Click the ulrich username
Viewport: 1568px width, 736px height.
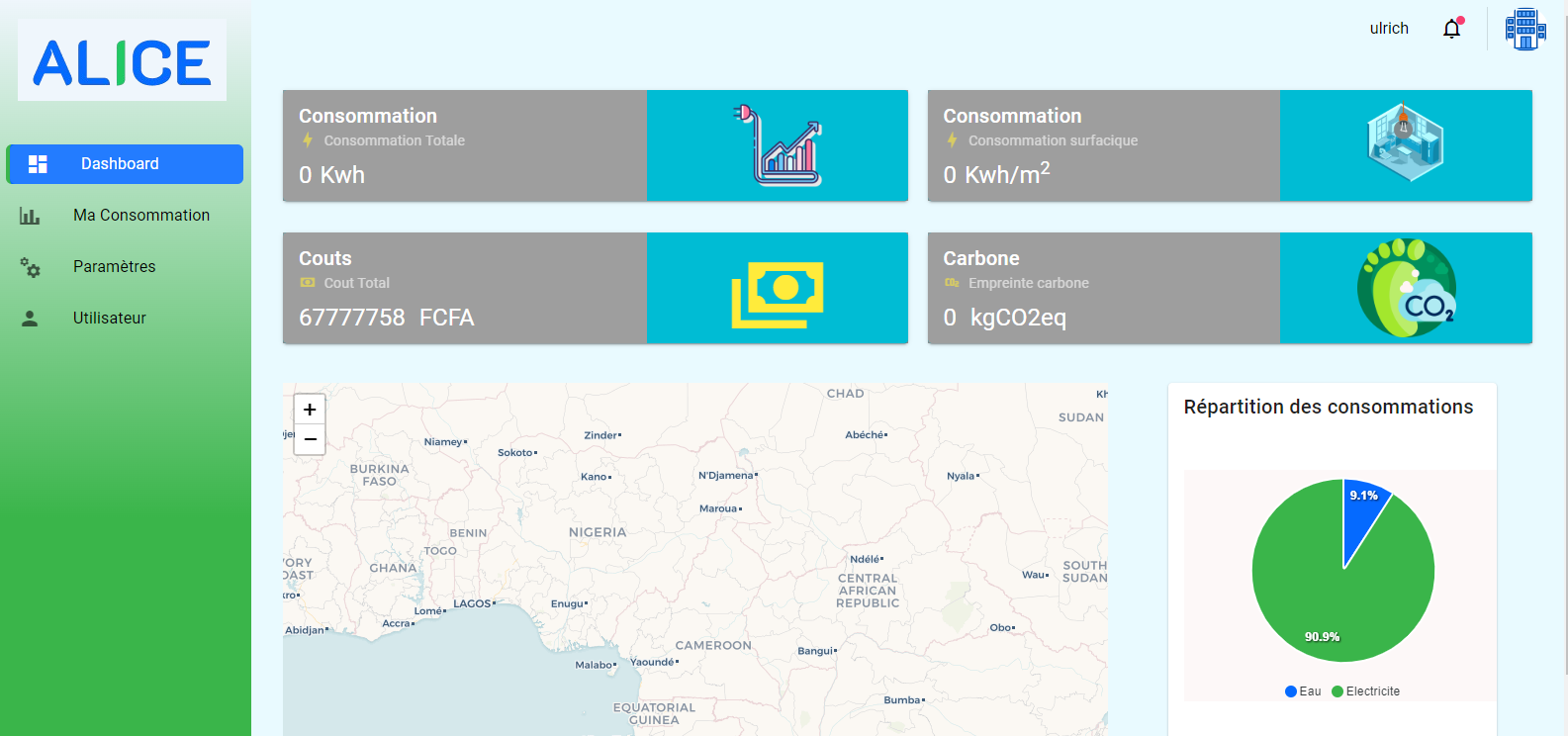[x=1388, y=29]
